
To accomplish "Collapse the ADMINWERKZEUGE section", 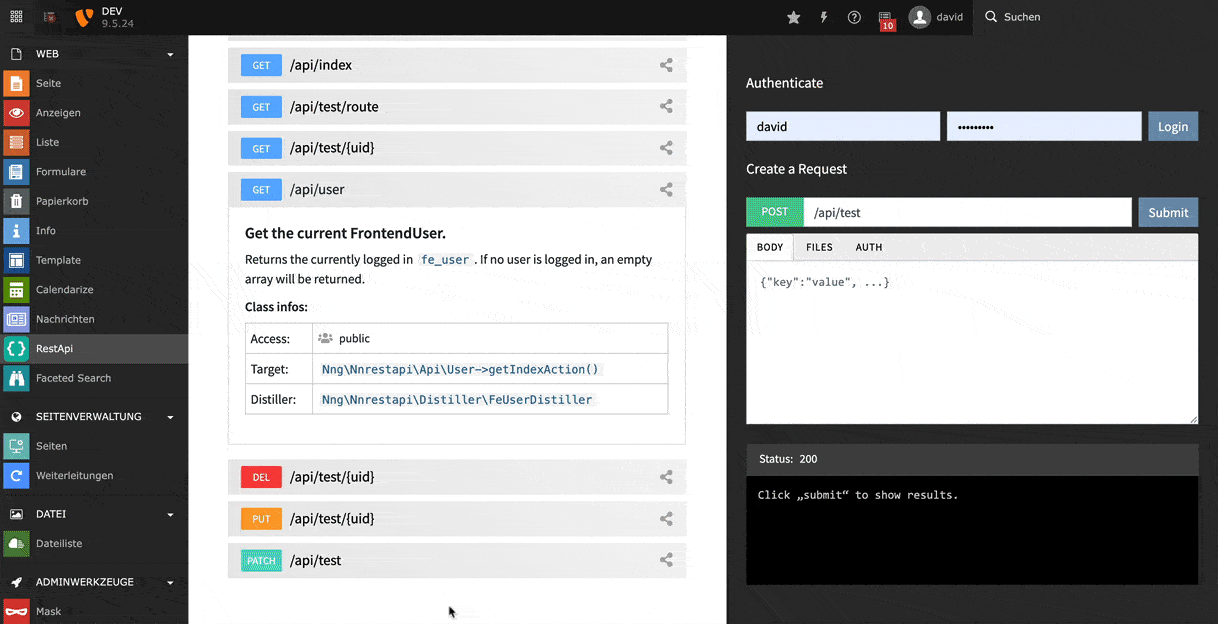I will point(169,581).
